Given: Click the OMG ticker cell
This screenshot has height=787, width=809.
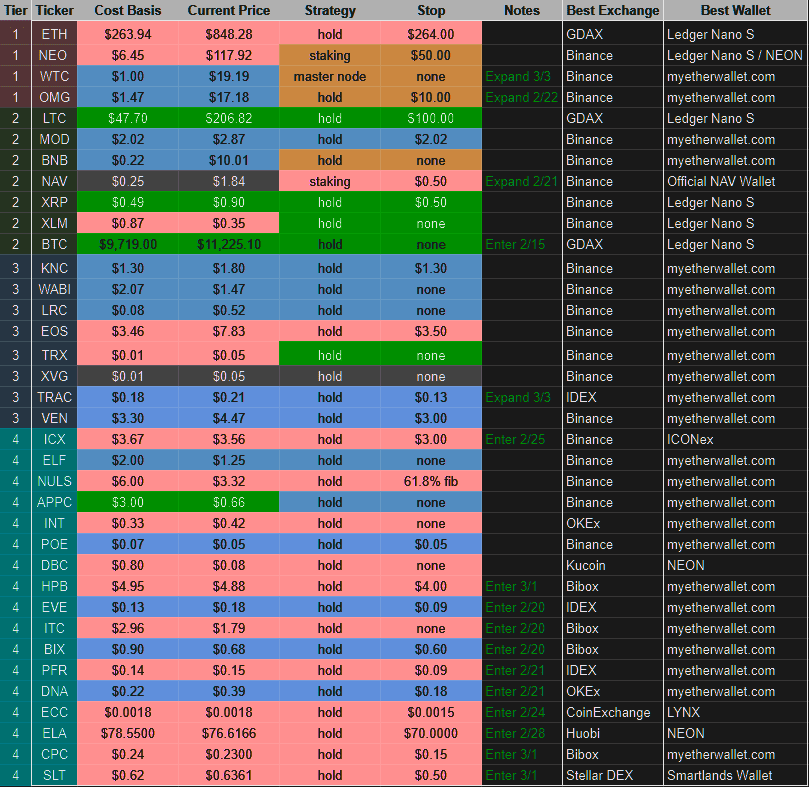Looking at the screenshot, I should tap(54, 97).
